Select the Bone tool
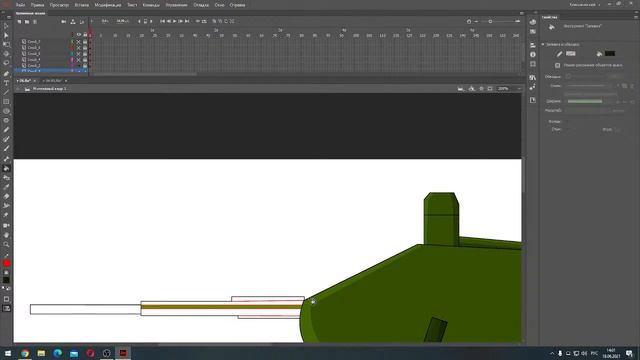 [x=6, y=159]
